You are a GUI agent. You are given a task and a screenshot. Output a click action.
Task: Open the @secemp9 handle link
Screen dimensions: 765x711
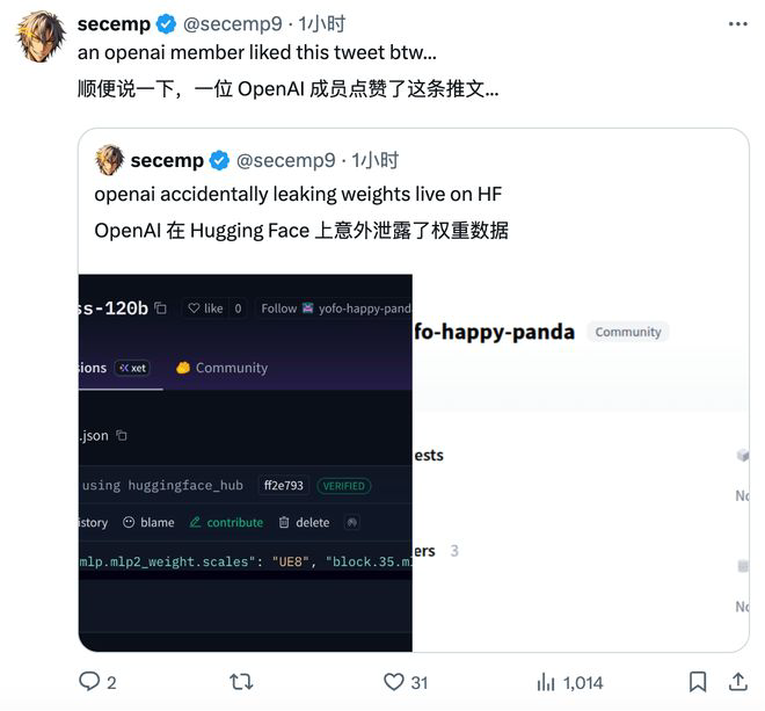(232, 23)
